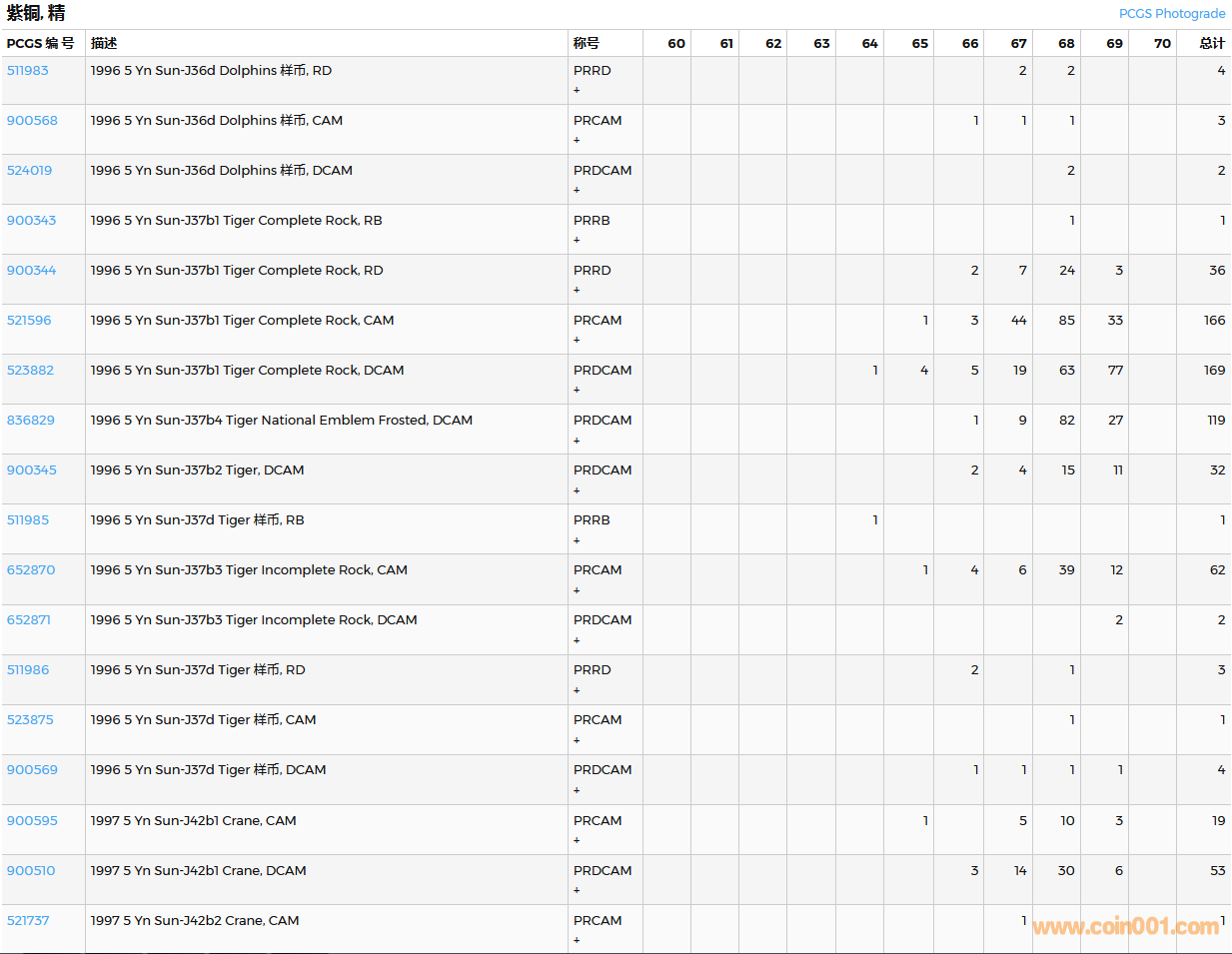Expand plus under Tiger Incomplete Rock DCAM
This screenshot has height=954, width=1232.
coord(577,640)
